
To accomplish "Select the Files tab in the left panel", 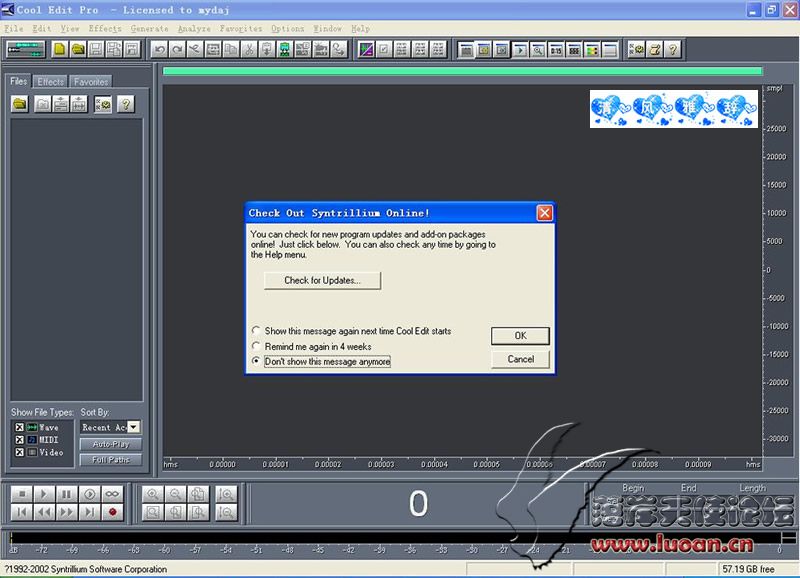I will coord(19,81).
